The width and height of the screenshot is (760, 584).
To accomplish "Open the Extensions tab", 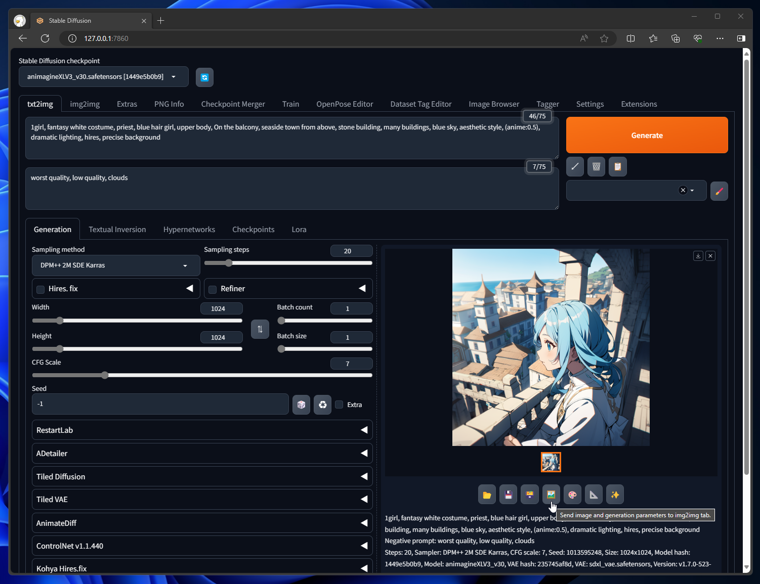I will (x=639, y=104).
